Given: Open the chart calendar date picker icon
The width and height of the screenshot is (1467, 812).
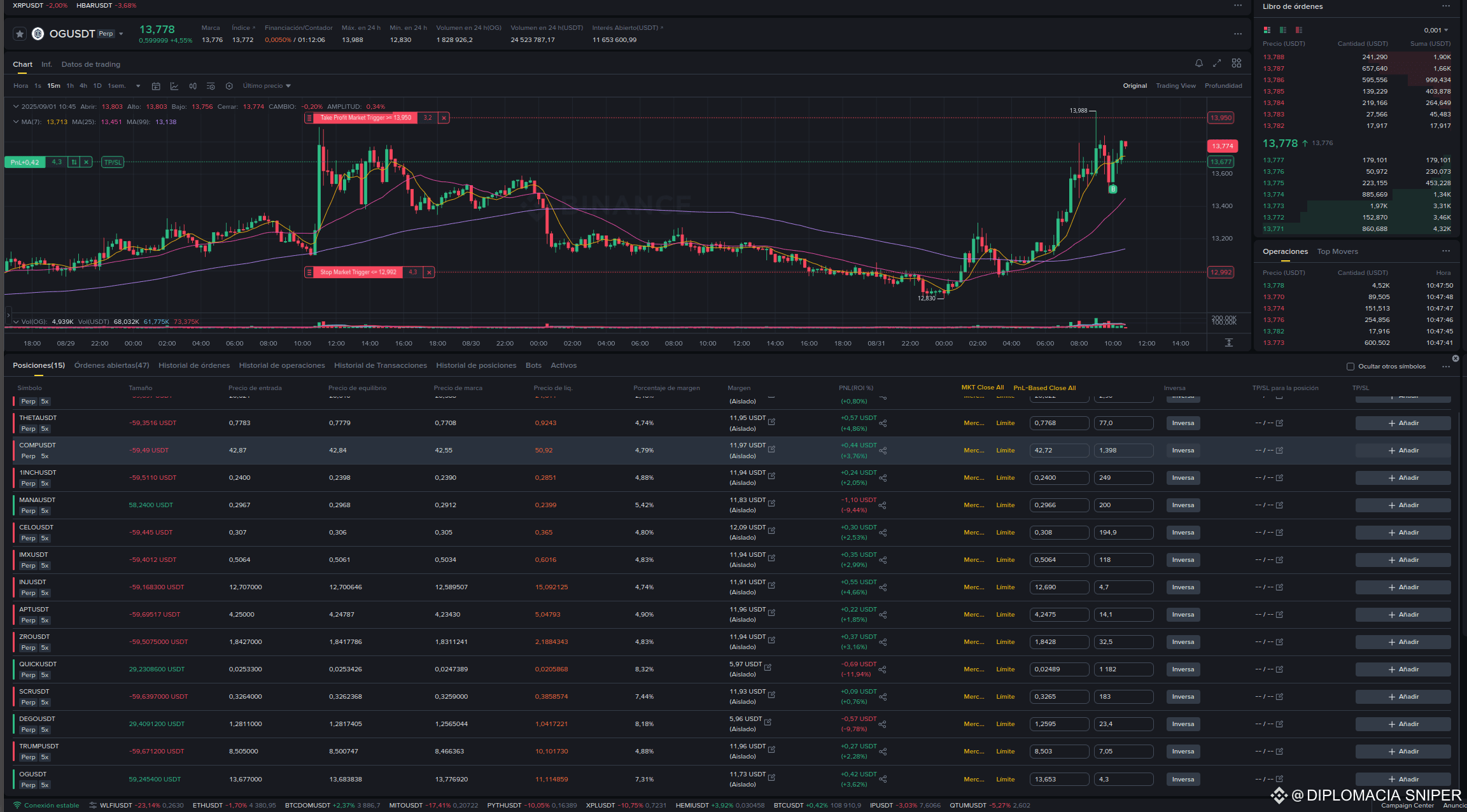Looking at the screenshot, I should (x=156, y=86).
